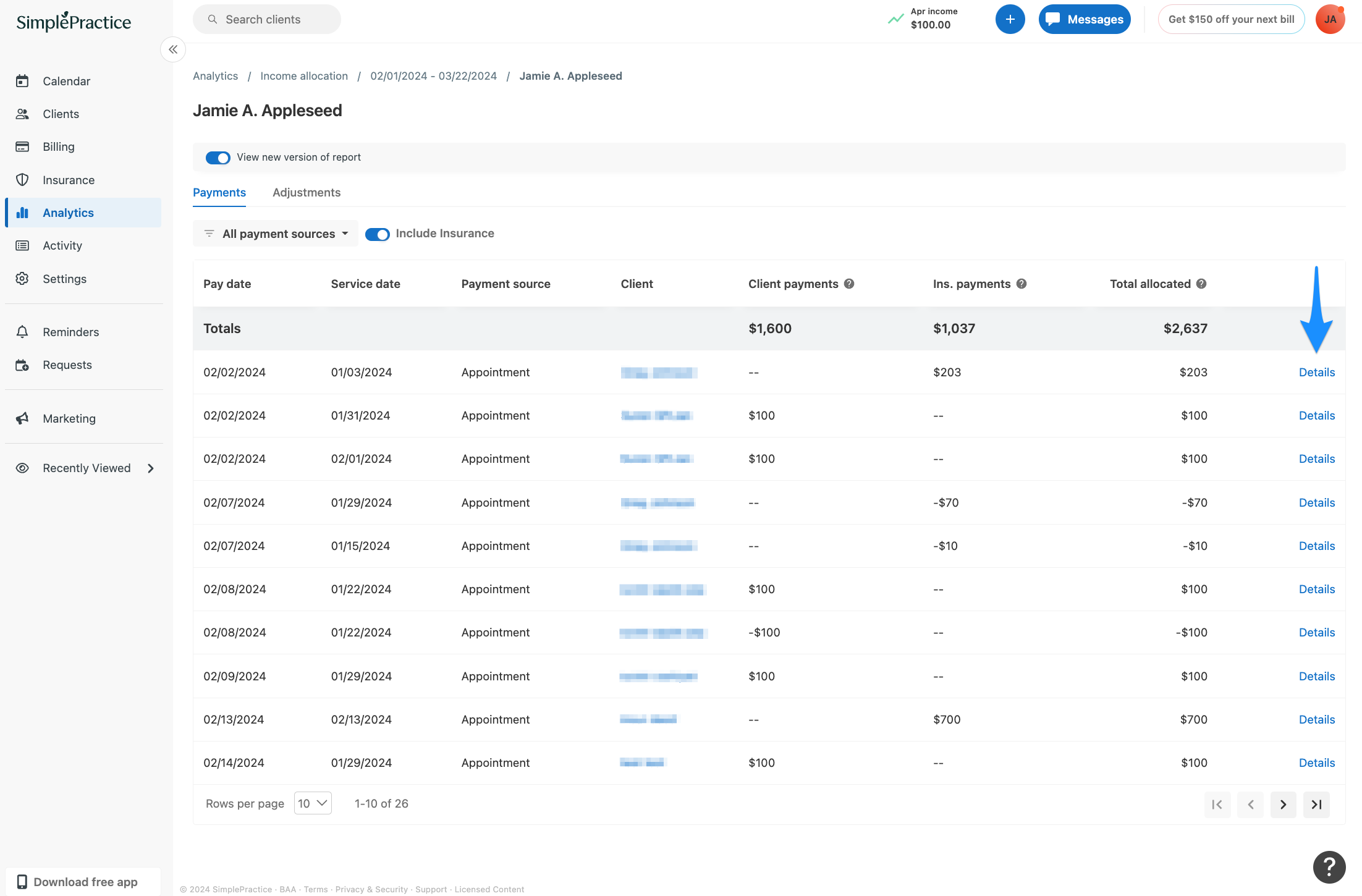Click Analytics breadcrumb link

click(215, 76)
